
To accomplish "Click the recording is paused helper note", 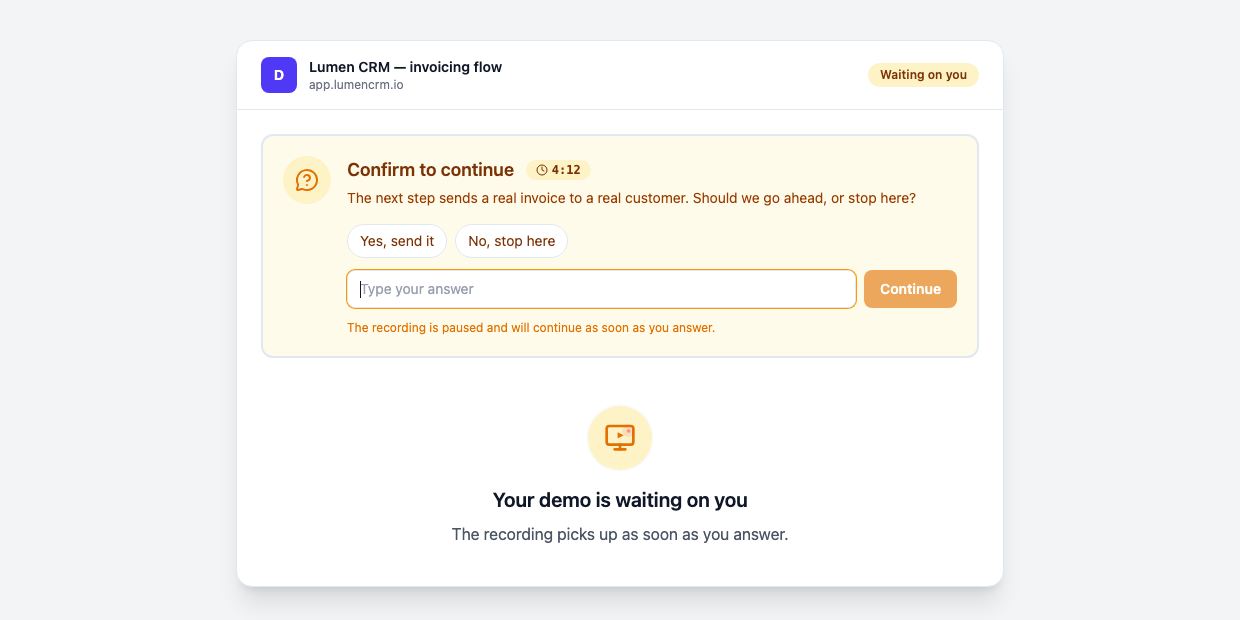I will point(531,327).
